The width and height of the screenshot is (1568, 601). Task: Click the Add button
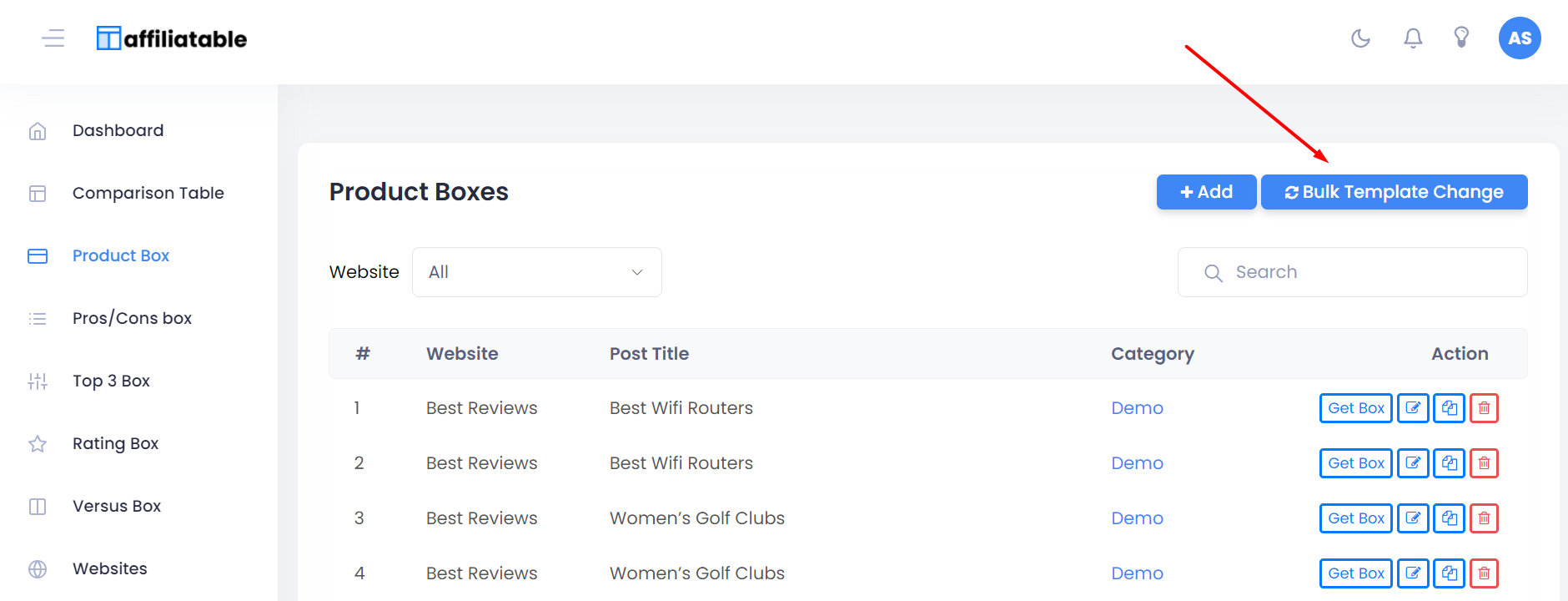point(1206,192)
